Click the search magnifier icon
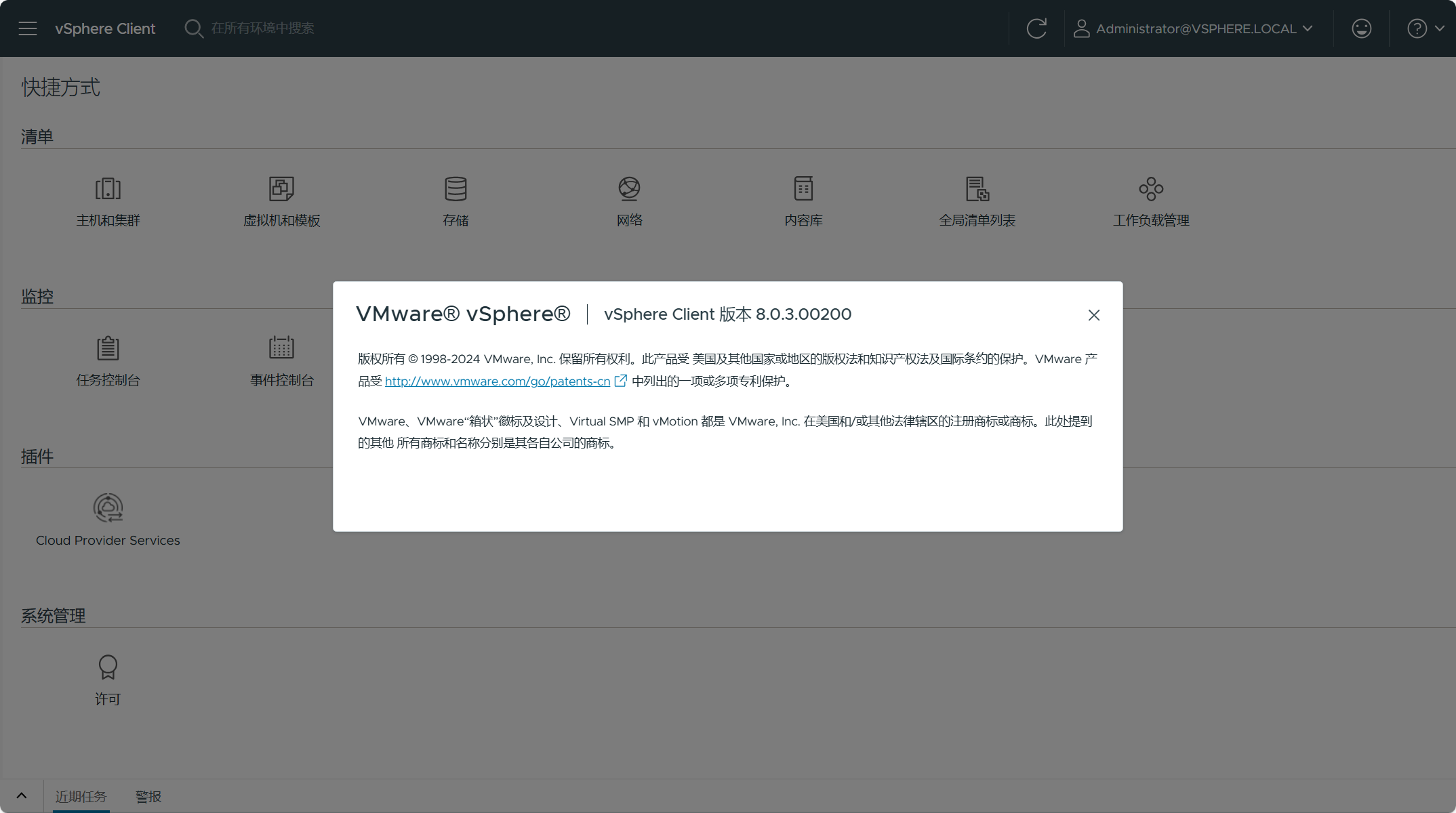This screenshot has width=1456, height=813. pos(194,28)
